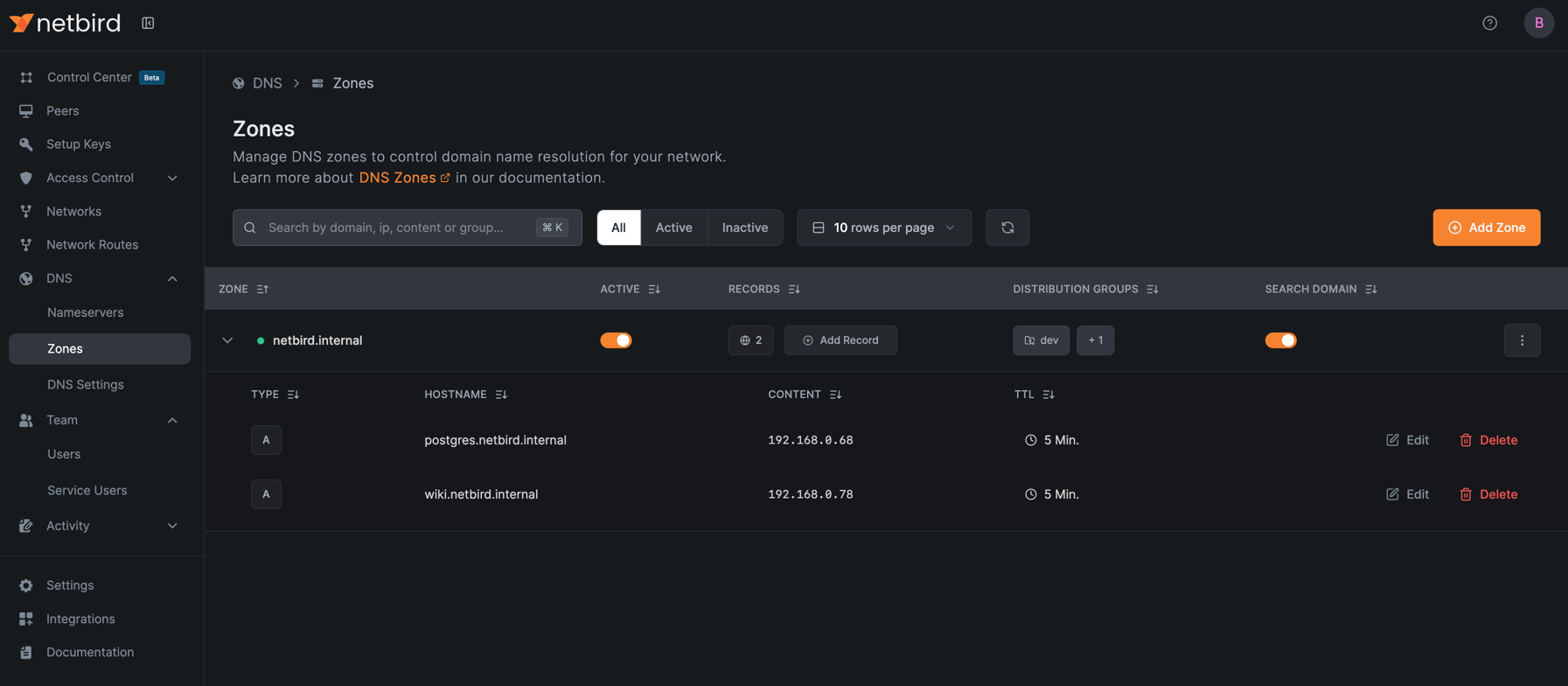Click the refresh zones icon button
Screen dimensions: 1568x686
tap(1007, 227)
